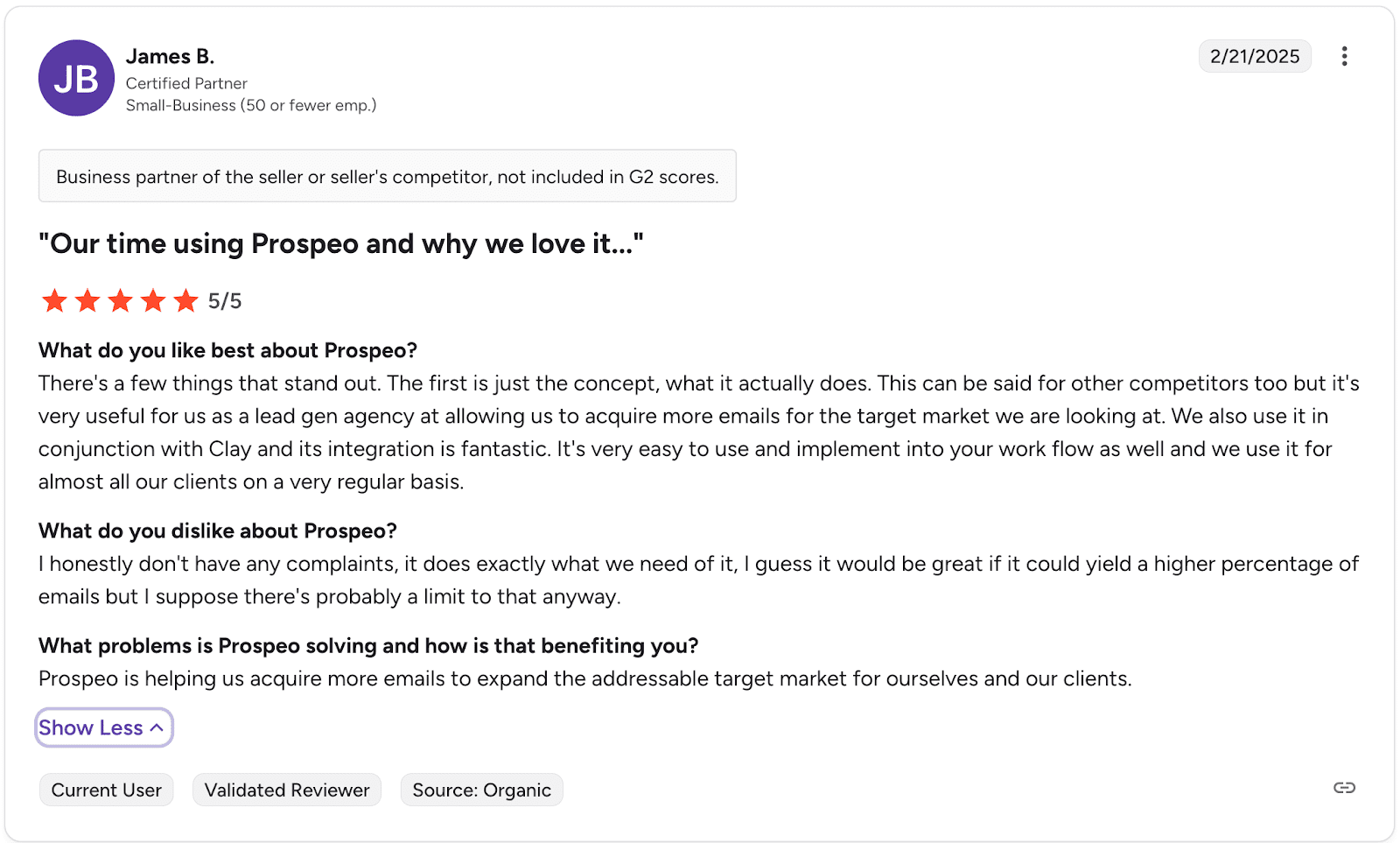1400x843 pixels.
Task: Click the business partner disclaimer notice
Action: tap(387, 176)
